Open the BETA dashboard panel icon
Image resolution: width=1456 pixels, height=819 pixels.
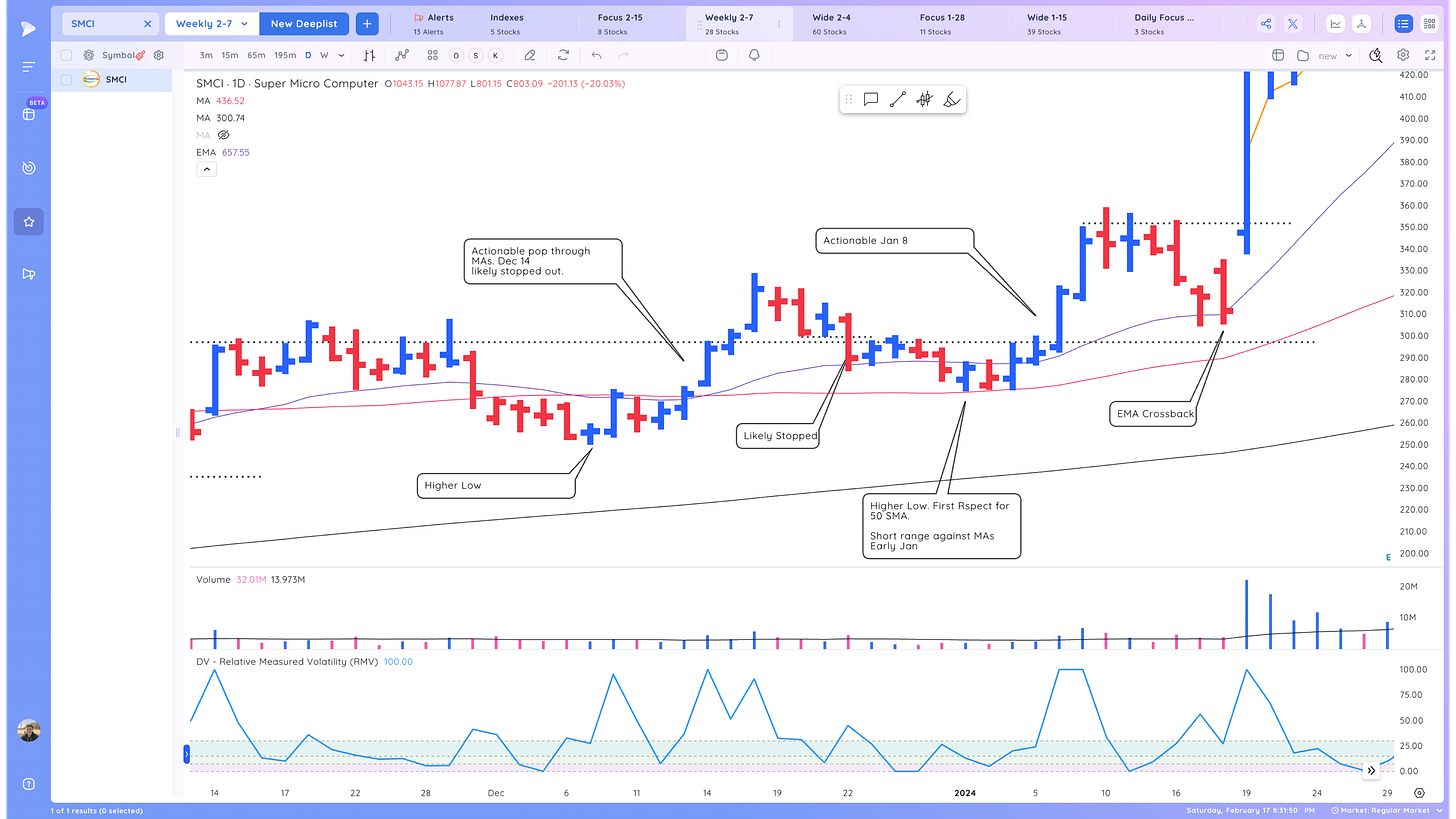point(28,114)
